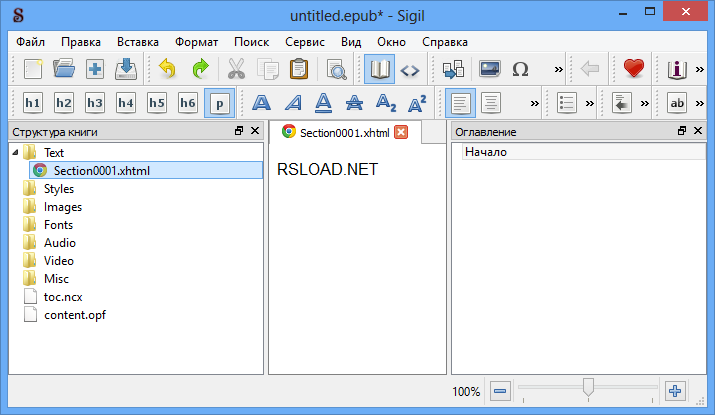This screenshot has height=415, width=715.
Task: Zoom in with plus button
Action: tap(675, 391)
